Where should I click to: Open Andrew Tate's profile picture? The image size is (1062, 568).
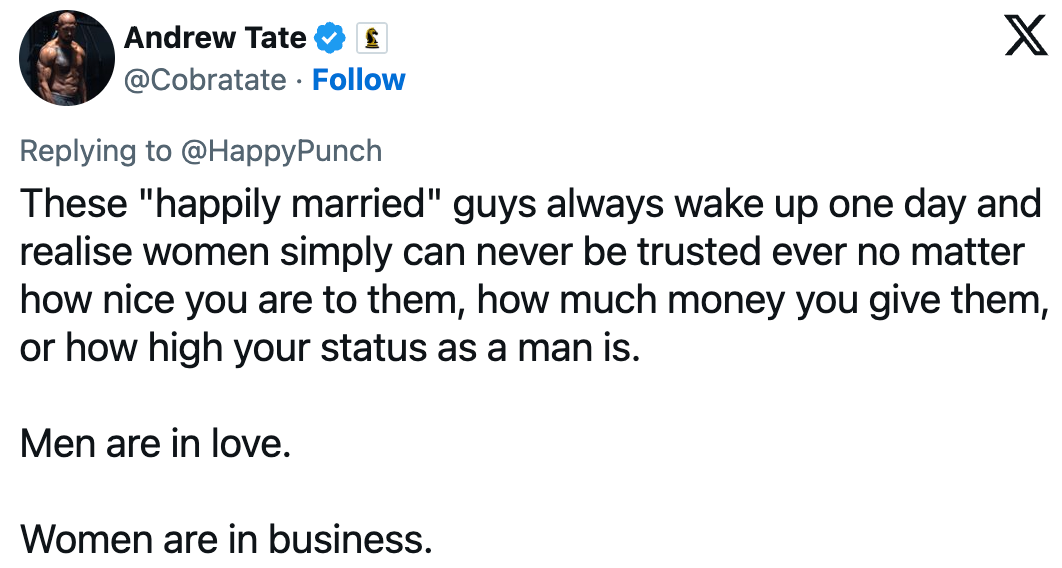pyautogui.click(x=66, y=58)
